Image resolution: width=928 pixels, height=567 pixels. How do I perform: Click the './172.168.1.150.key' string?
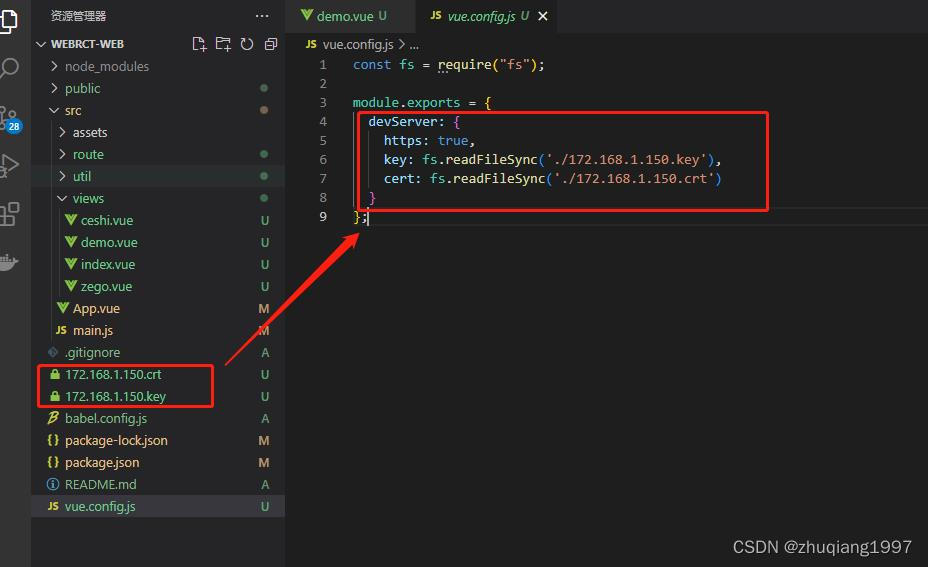(x=626, y=159)
